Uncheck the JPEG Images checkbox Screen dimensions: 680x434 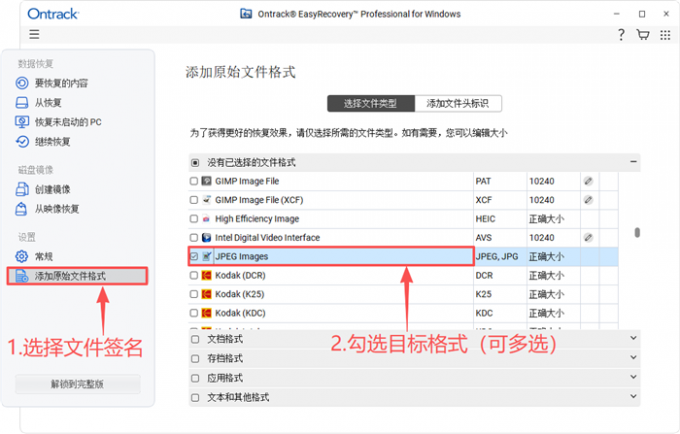(x=194, y=257)
